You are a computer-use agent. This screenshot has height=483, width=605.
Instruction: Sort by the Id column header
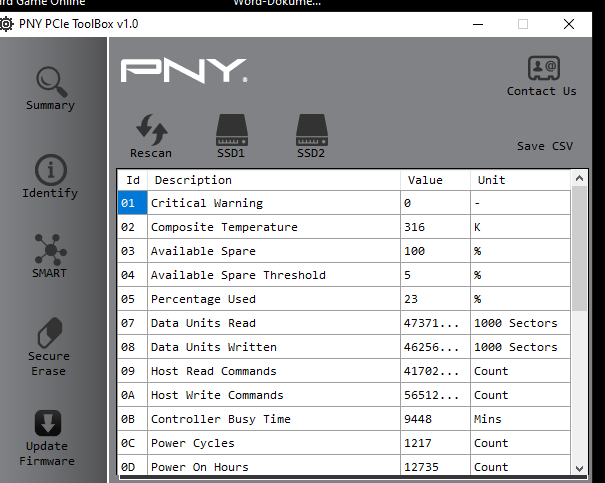click(133, 180)
